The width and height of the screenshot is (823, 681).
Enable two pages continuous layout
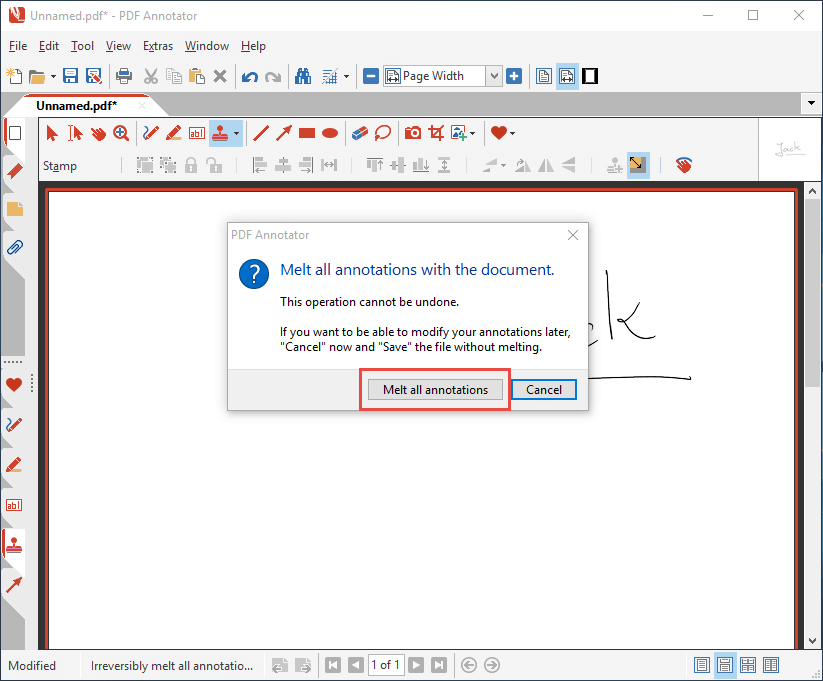(x=748, y=665)
